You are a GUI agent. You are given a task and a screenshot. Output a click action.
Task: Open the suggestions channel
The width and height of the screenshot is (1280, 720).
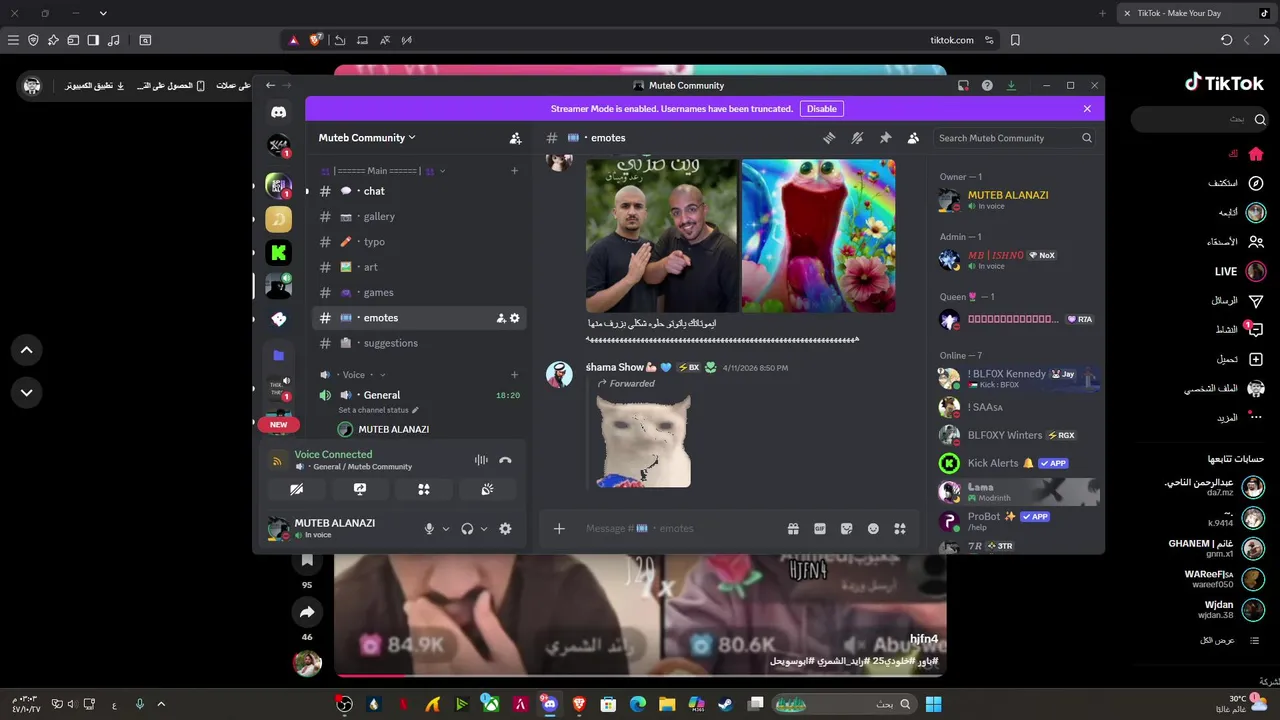coord(419,343)
